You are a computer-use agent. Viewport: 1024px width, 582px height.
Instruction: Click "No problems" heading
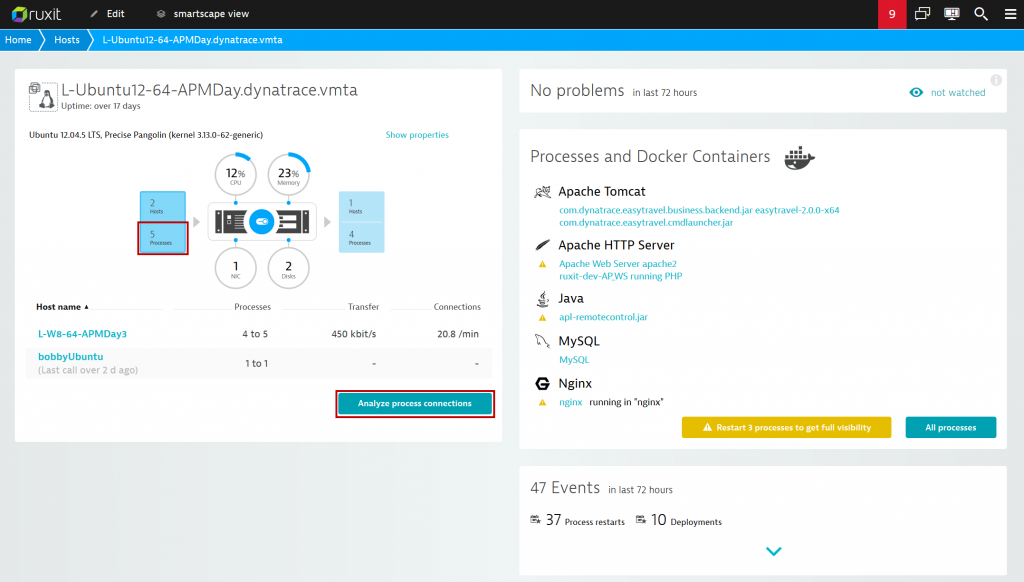pos(577,91)
